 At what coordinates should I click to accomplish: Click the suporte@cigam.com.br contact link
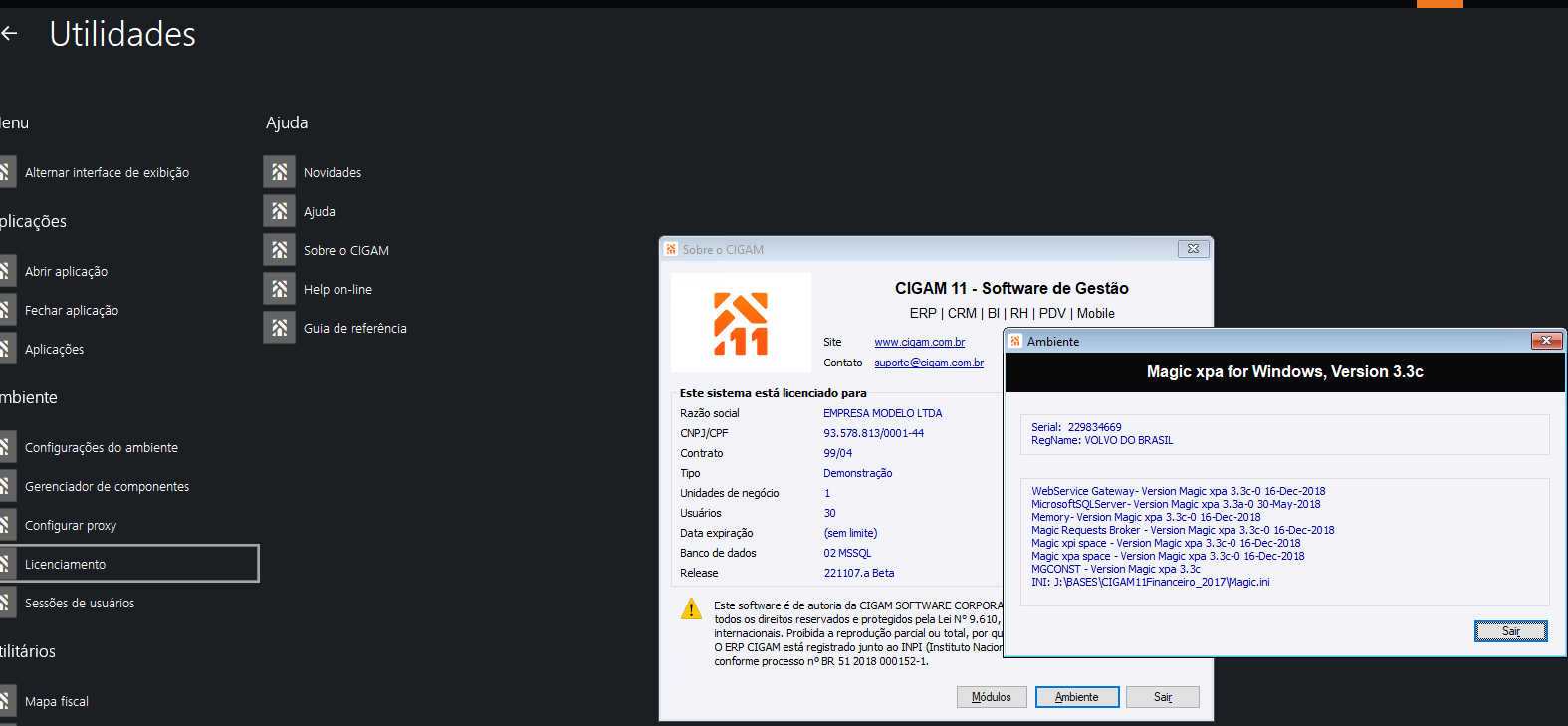click(x=929, y=363)
